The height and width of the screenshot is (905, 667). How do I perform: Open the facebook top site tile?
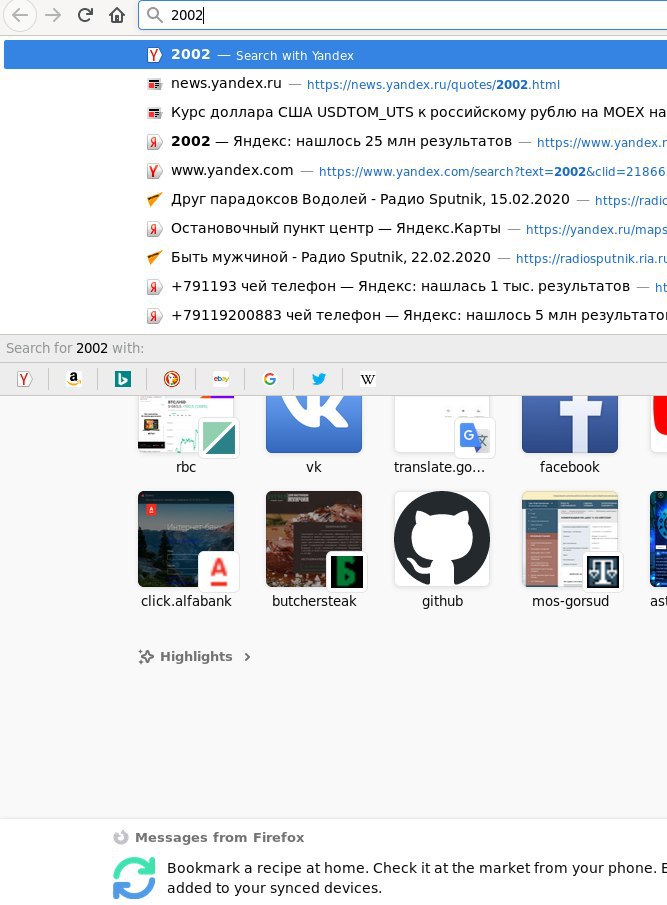click(570, 434)
